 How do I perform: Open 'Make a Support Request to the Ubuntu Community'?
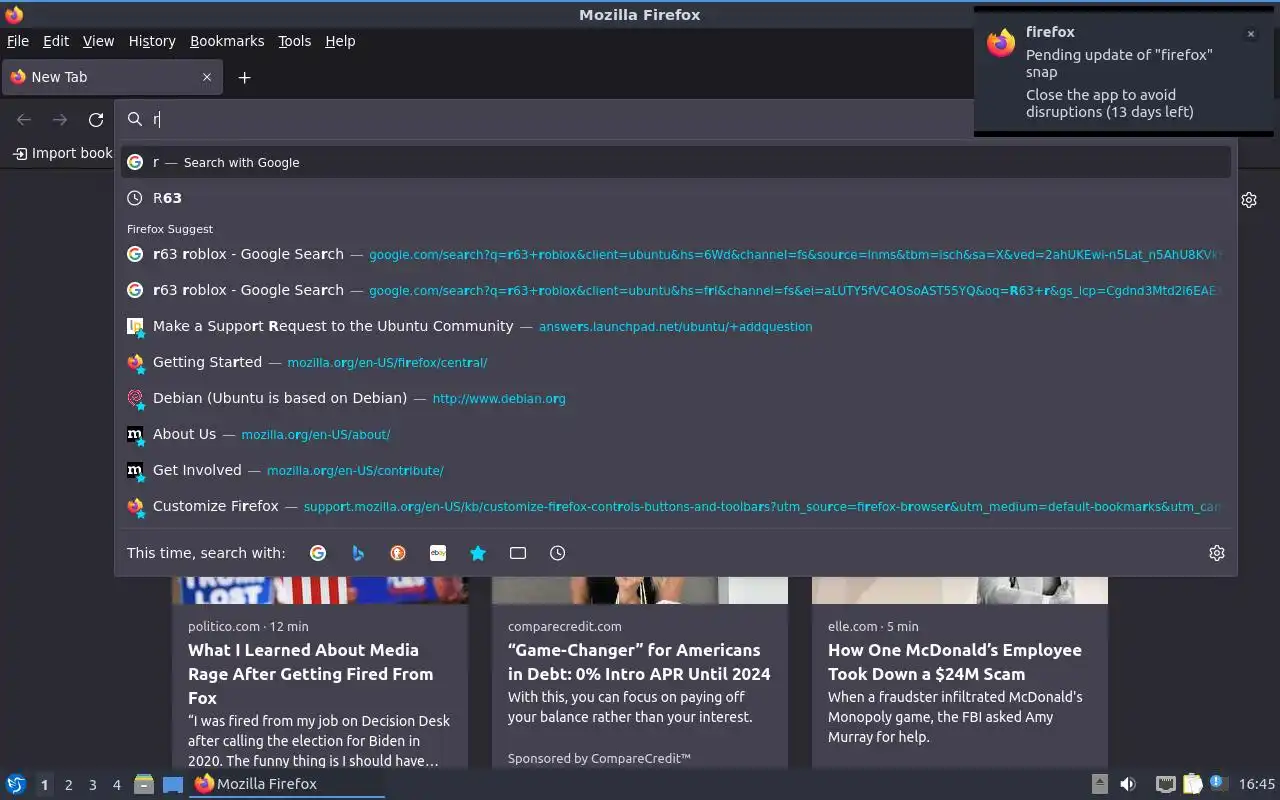click(x=676, y=326)
